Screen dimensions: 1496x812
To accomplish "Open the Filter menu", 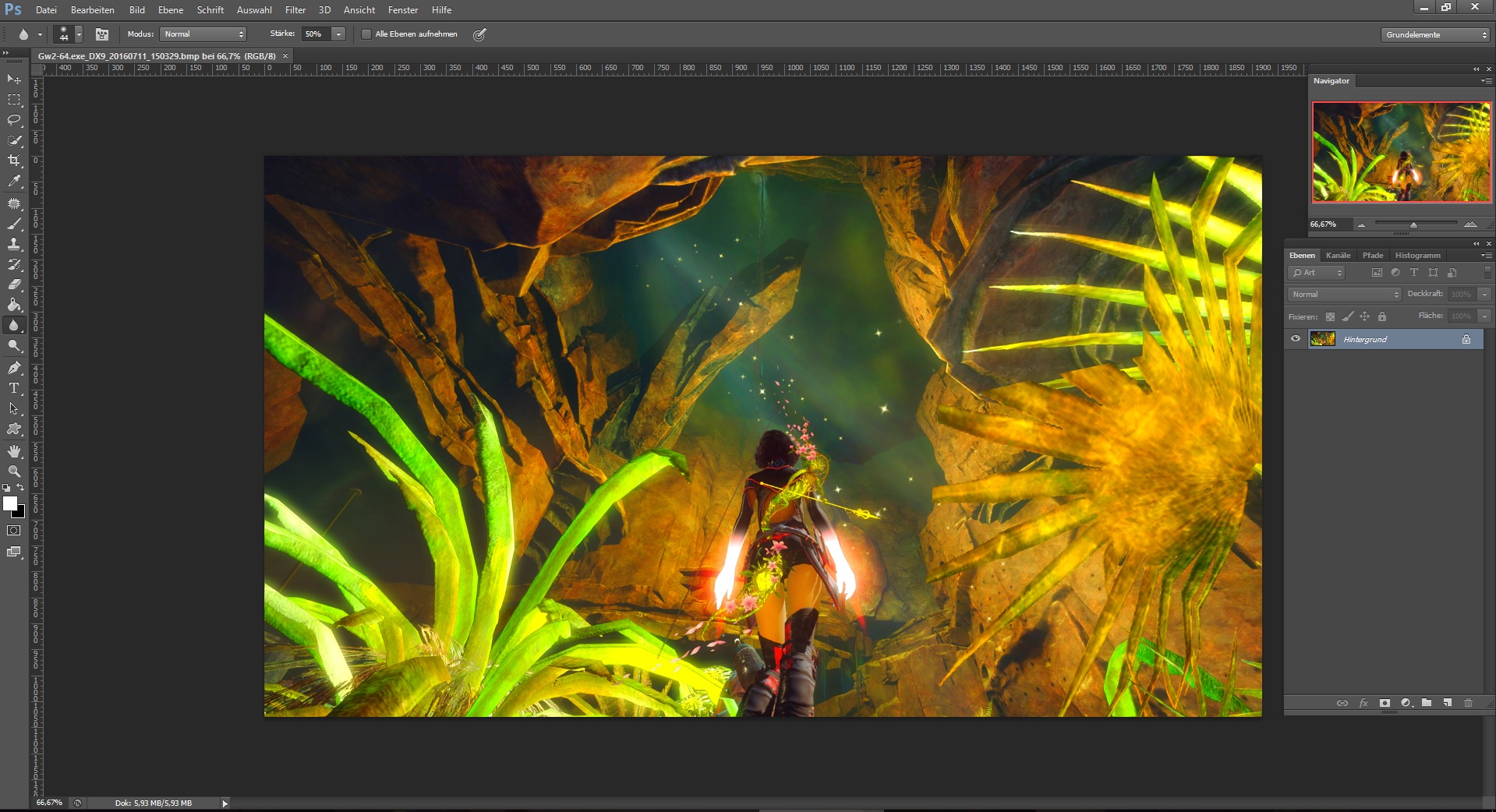I will point(295,10).
